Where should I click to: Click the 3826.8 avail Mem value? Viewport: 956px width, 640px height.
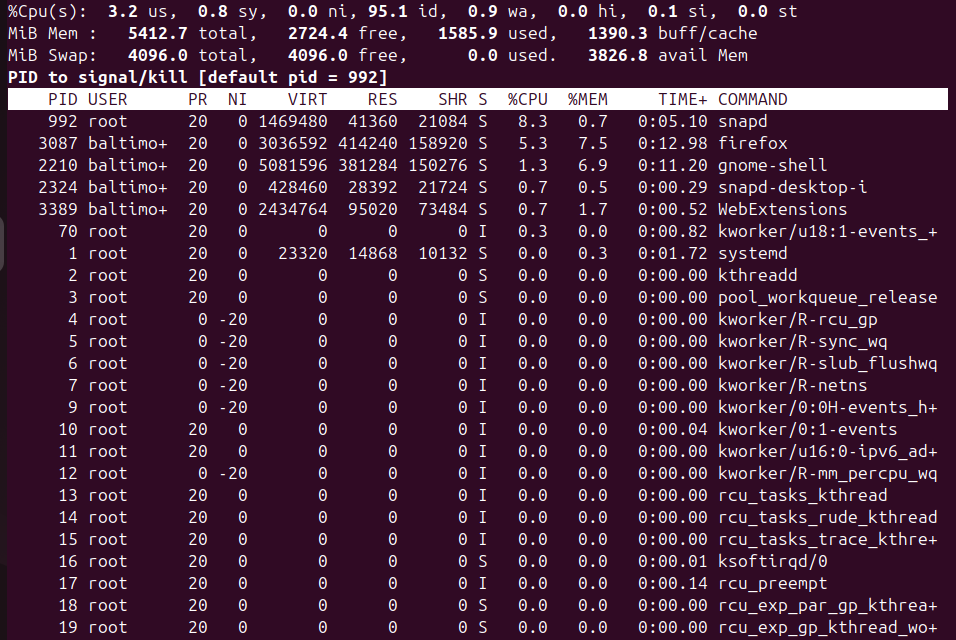point(618,55)
